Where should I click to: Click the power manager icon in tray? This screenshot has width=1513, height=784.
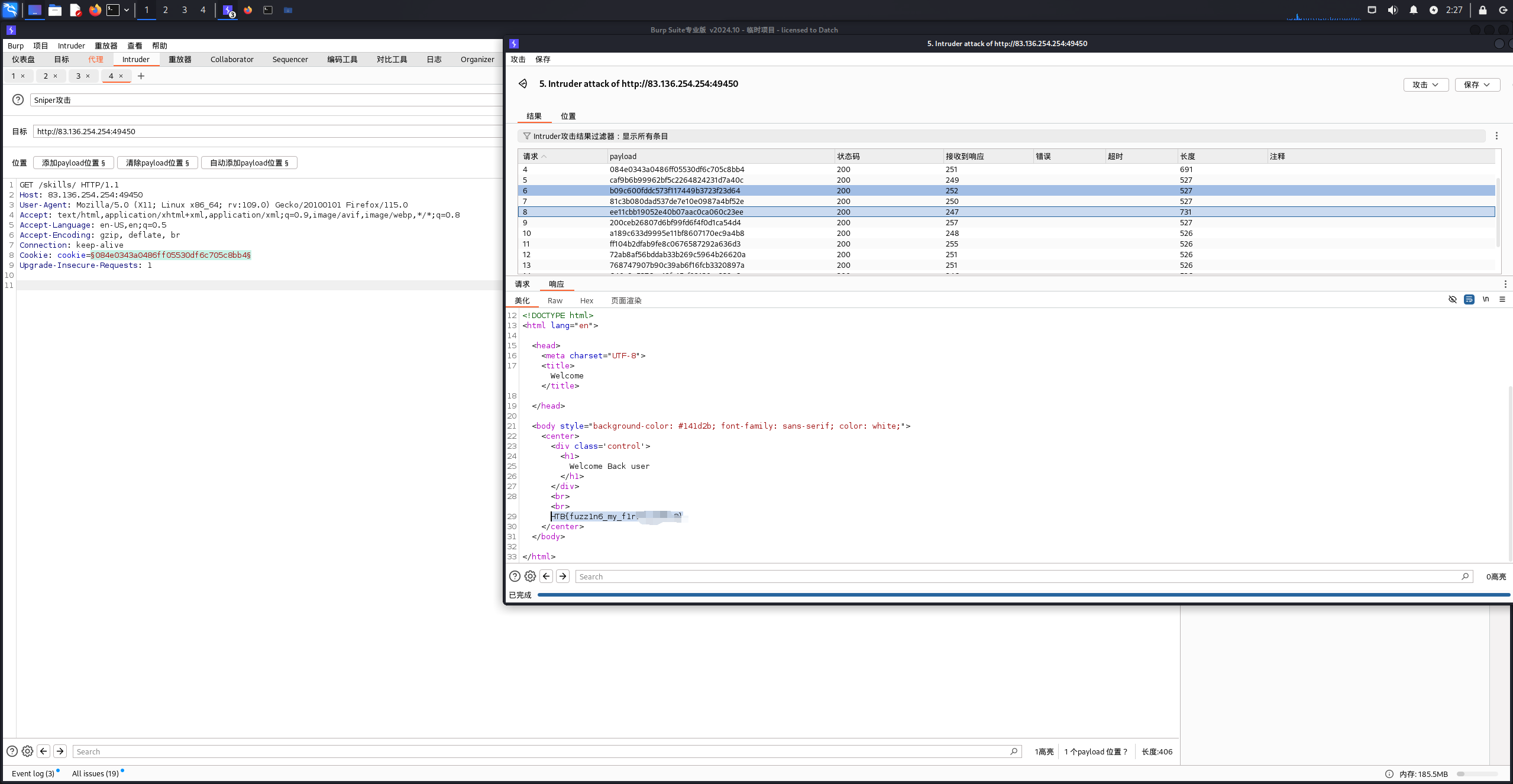pos(1434,10)
